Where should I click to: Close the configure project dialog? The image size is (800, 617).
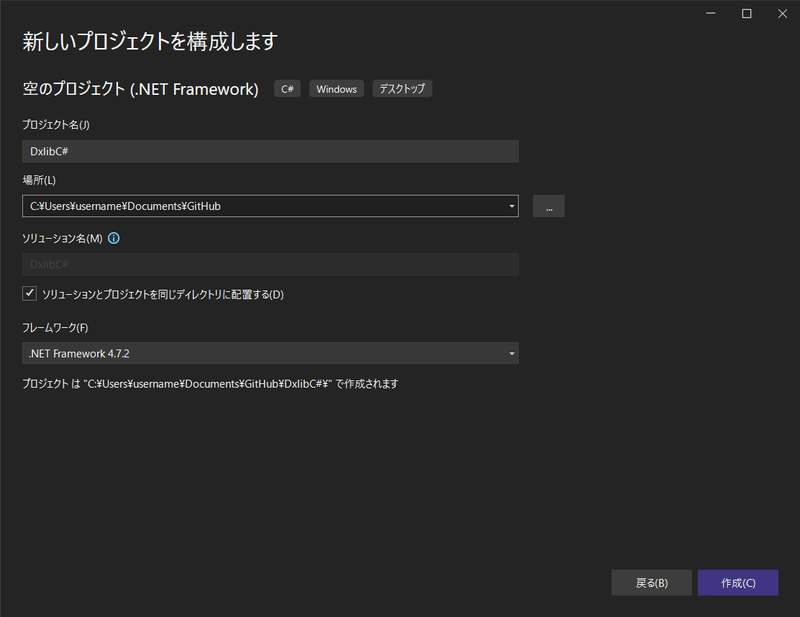[782, 14]
